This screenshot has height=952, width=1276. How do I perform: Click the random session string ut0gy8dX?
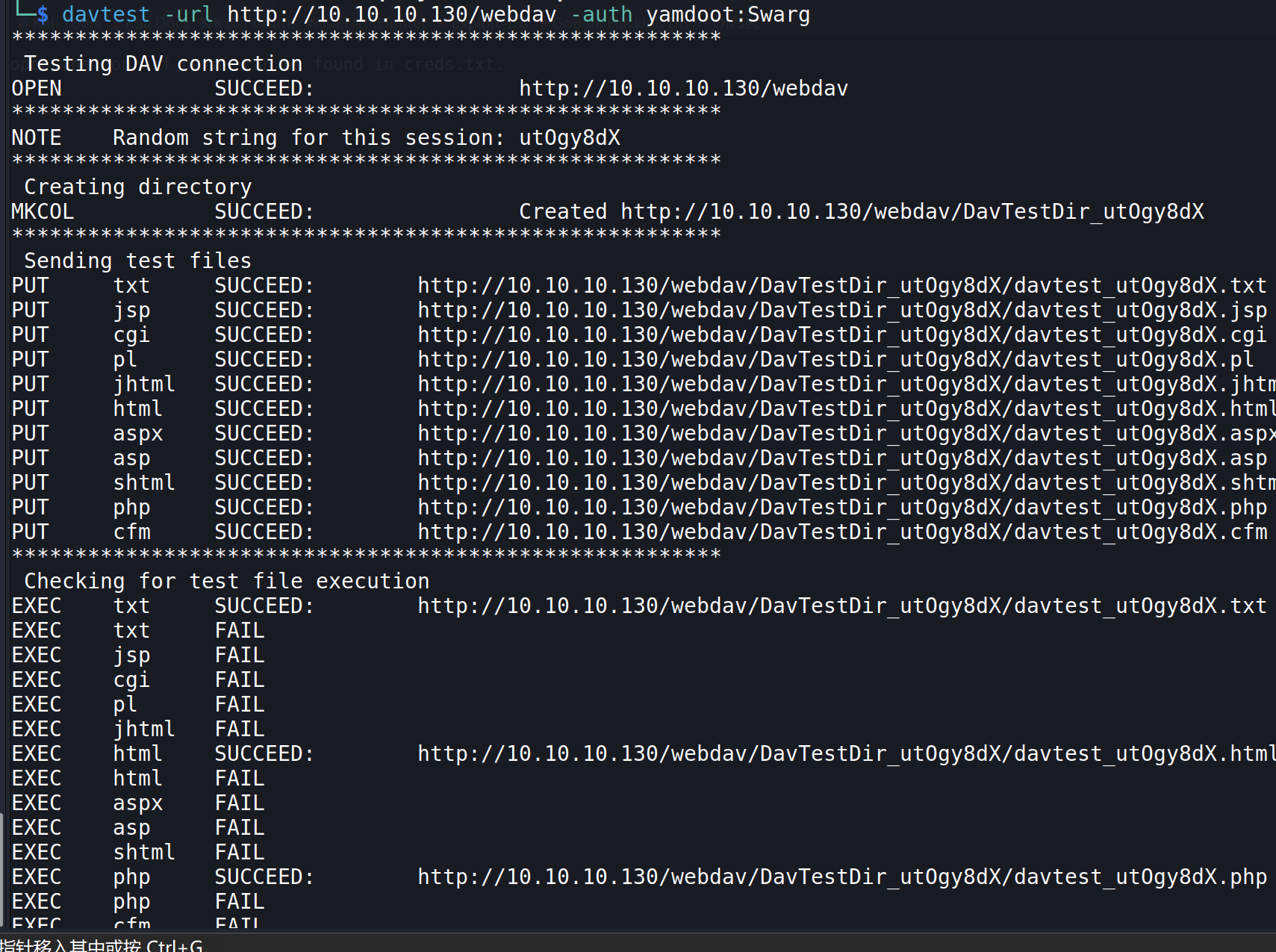(x=569, y=137)
